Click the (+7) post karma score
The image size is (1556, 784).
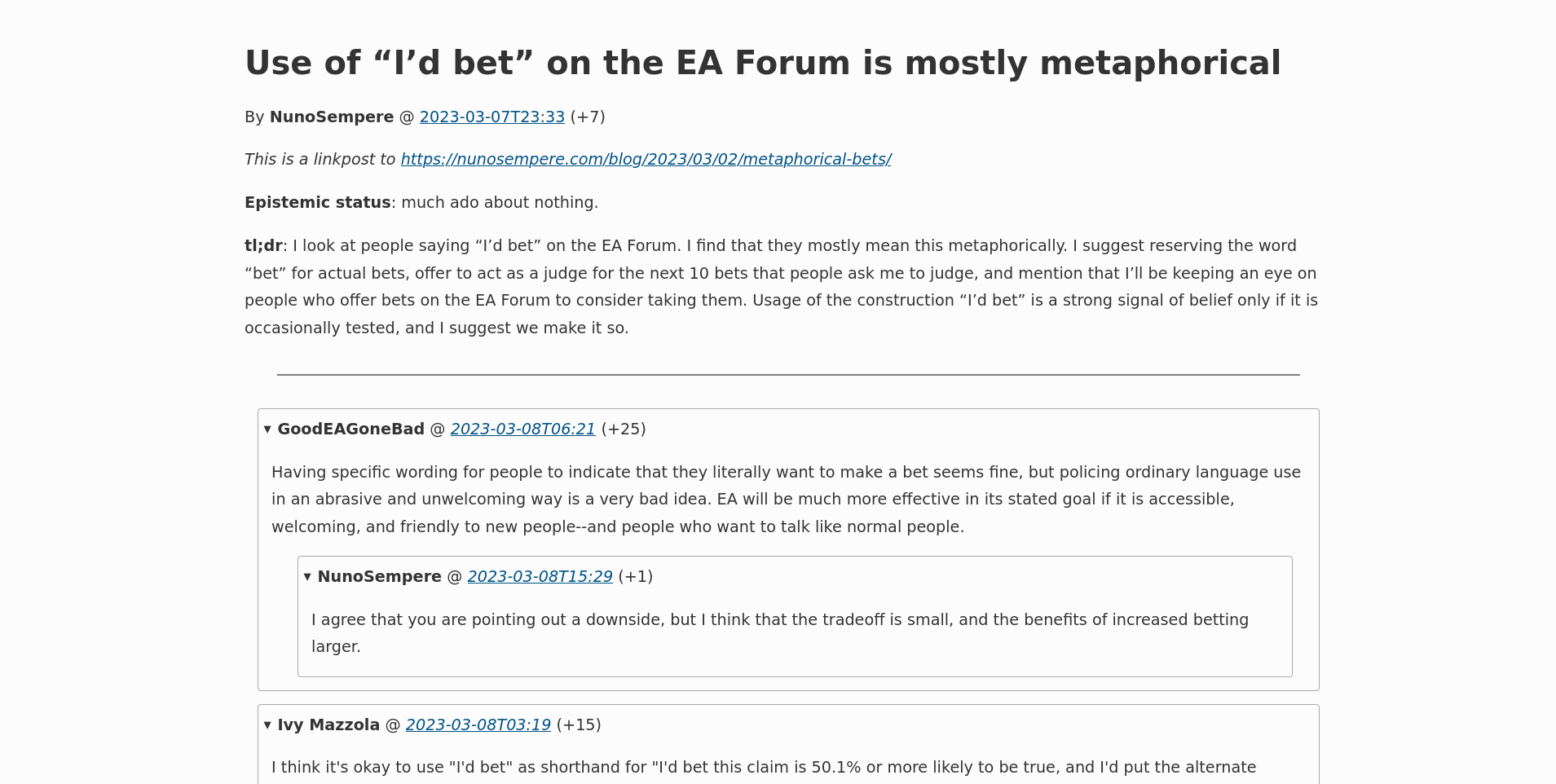coord(588,117)
